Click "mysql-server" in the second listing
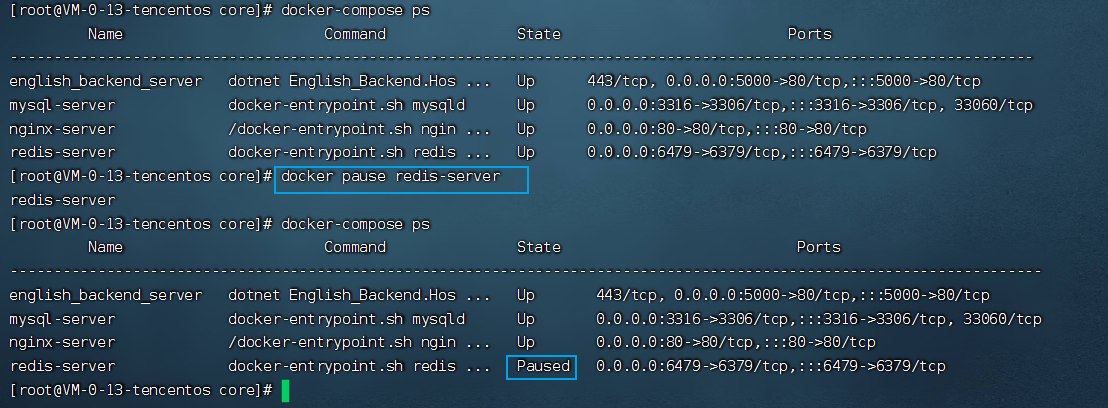The height and width of the screenshot is (408, 1108). coord(62,319)
